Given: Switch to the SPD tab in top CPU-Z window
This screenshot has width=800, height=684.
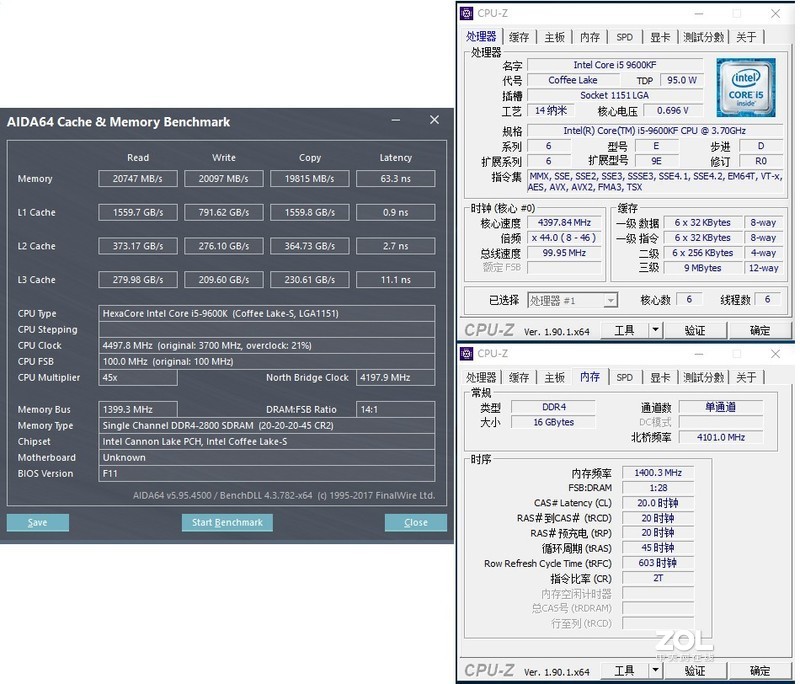Looking at the screenshot, I should pyautogui.click(x=624, y=36).
